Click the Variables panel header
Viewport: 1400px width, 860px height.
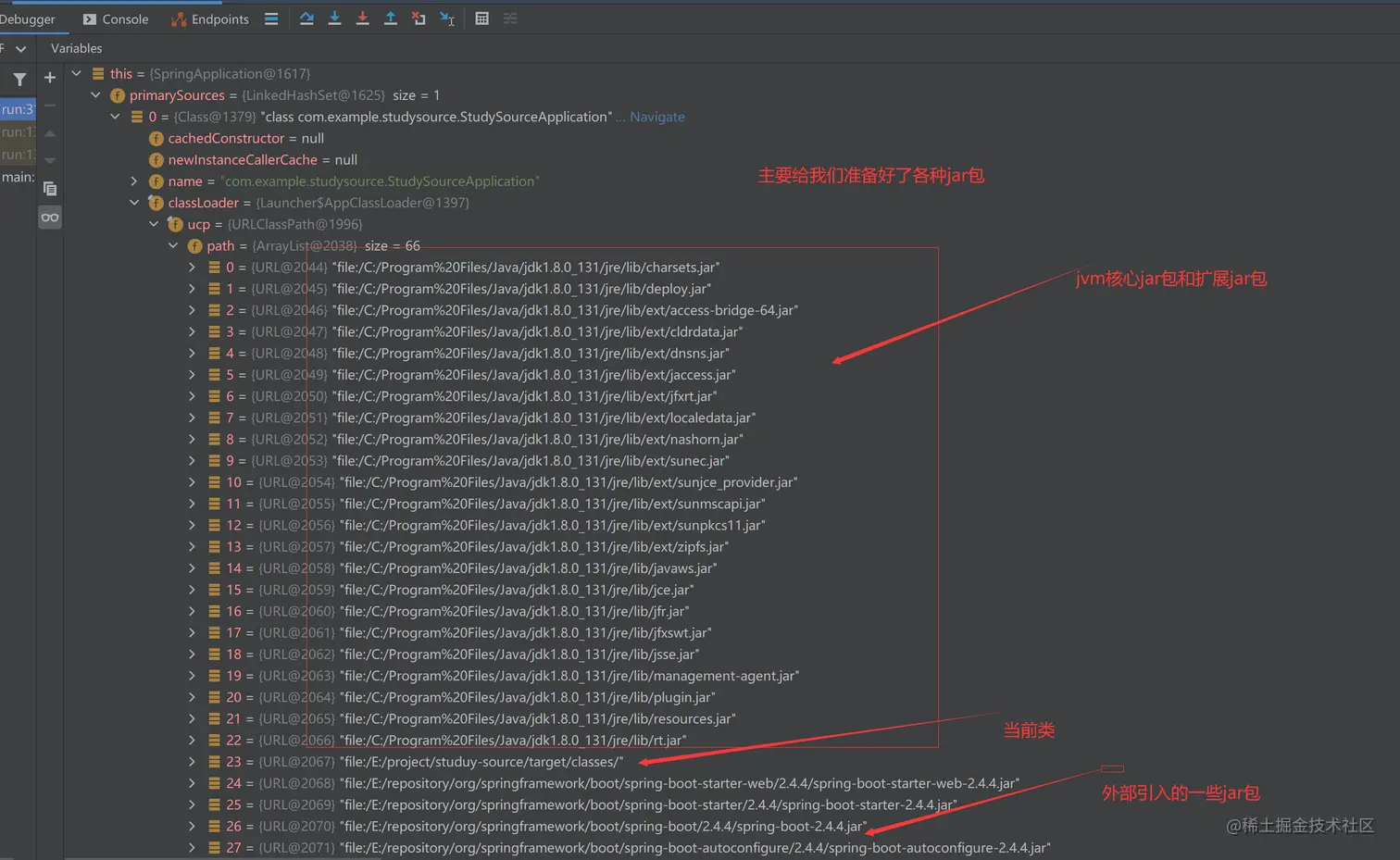tap(76, 48)
